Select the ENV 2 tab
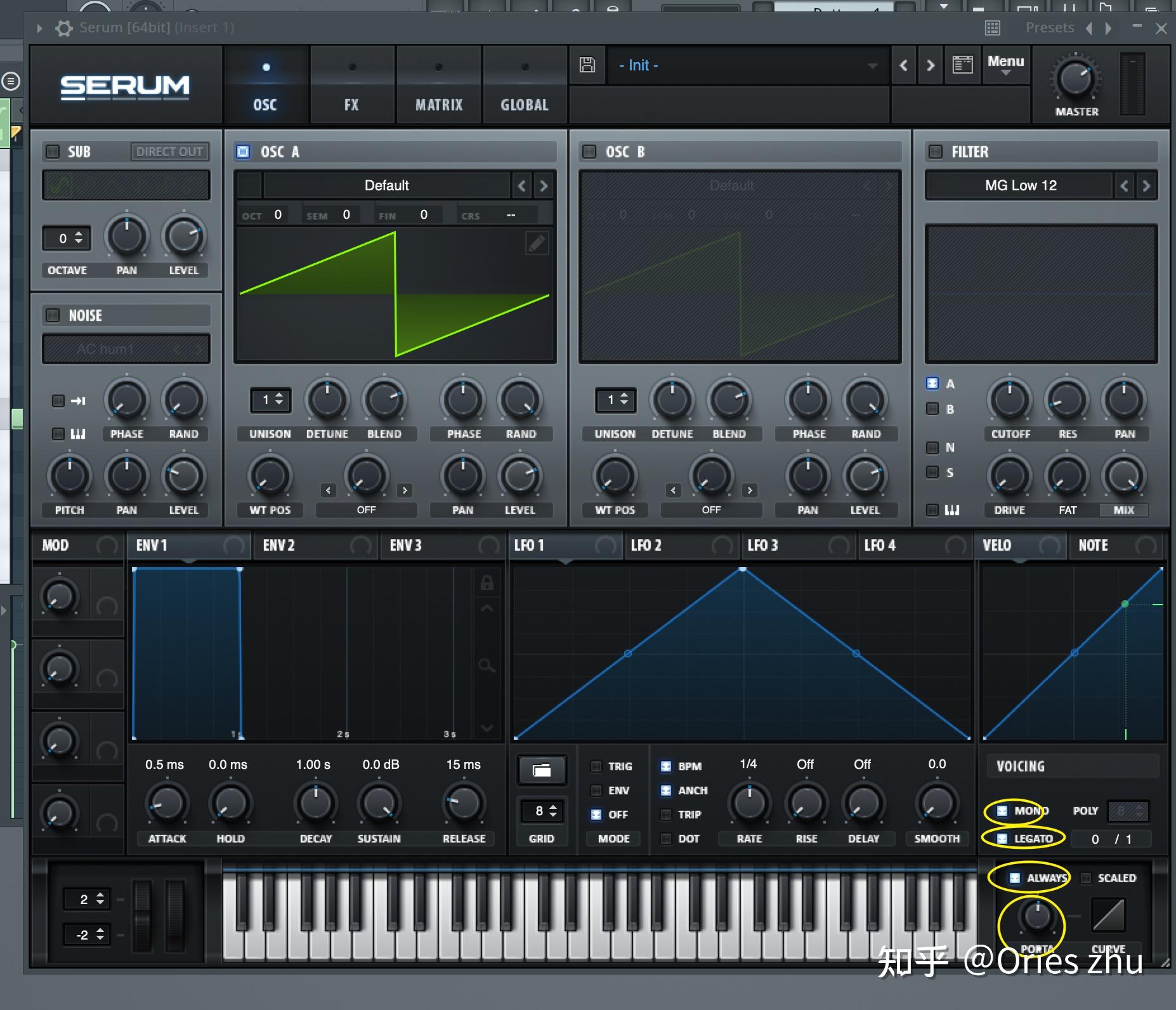This screenshot has height=1010, width=1176. tap(316, 546)
